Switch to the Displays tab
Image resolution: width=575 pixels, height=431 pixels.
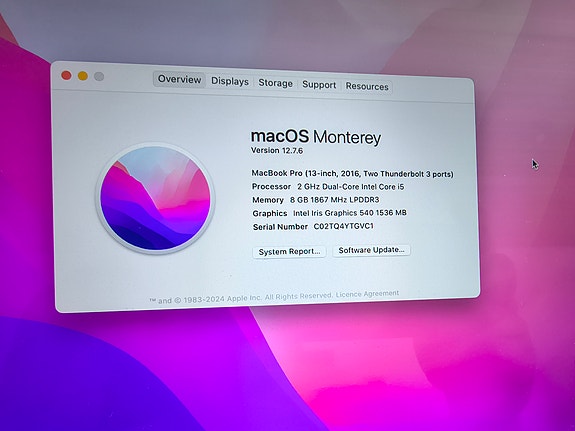(230, 81)
